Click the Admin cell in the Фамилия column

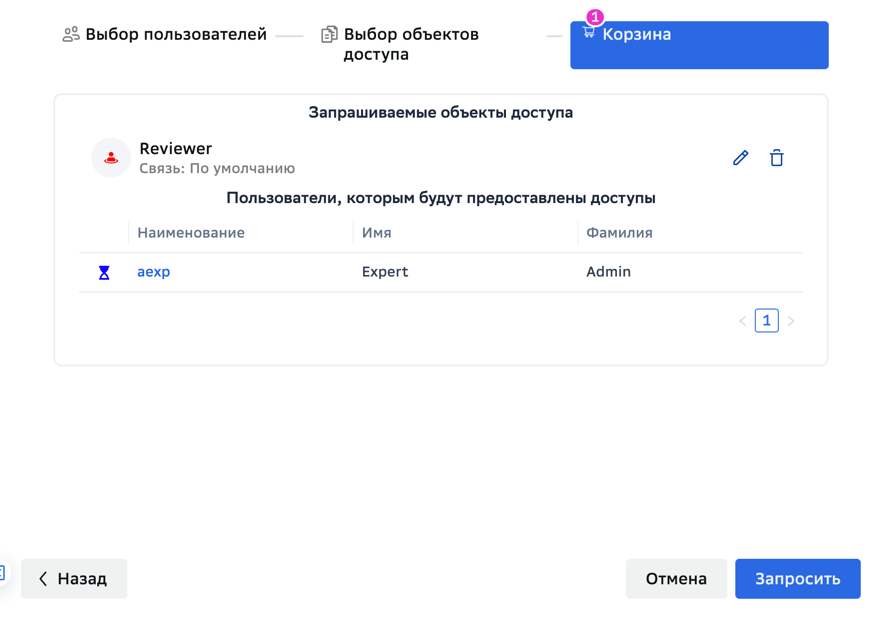pos(608,272)
